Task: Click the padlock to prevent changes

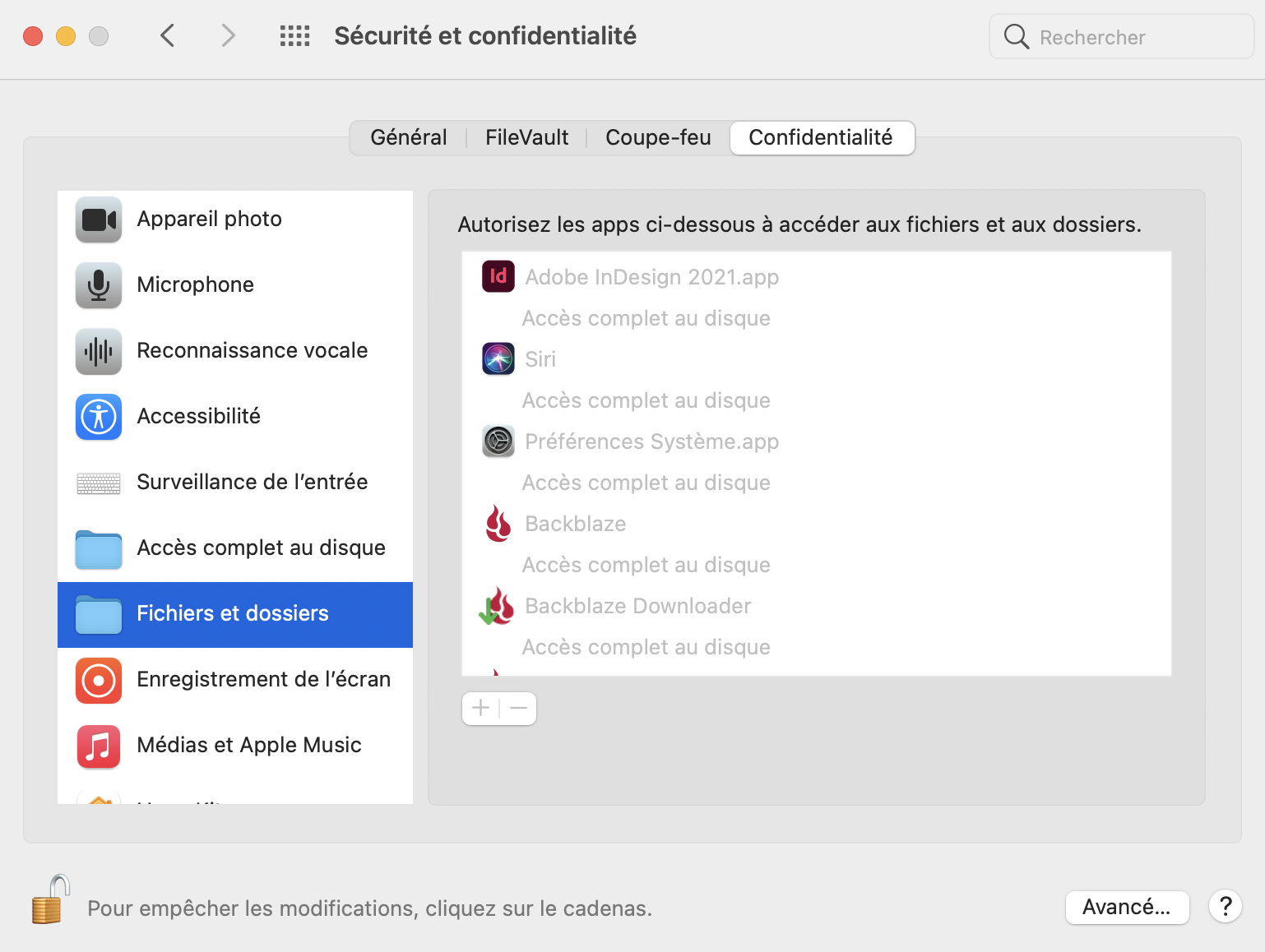Action: coord(49,900)
